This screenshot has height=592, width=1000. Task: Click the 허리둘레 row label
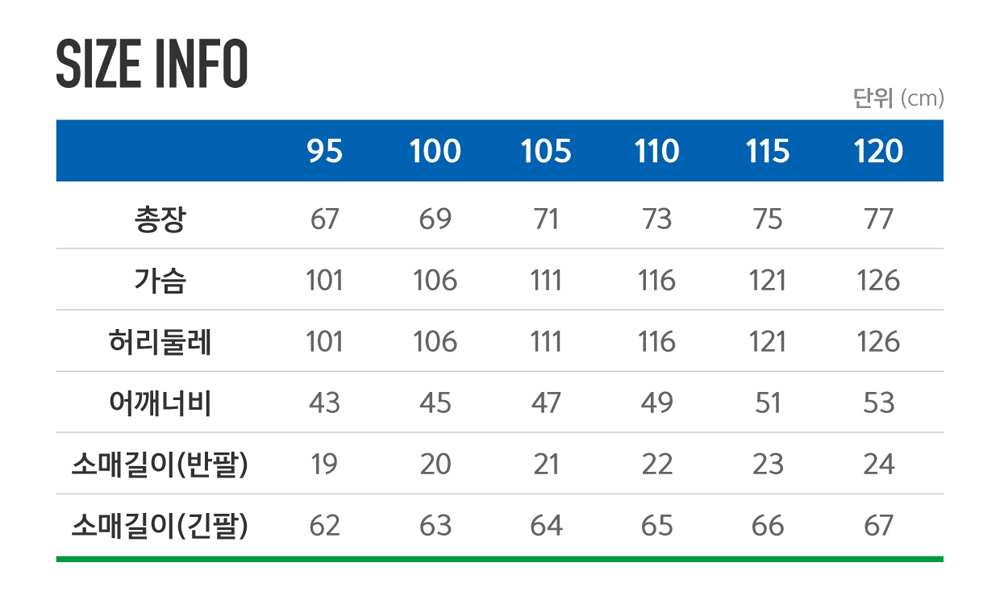tap(159, 342)
